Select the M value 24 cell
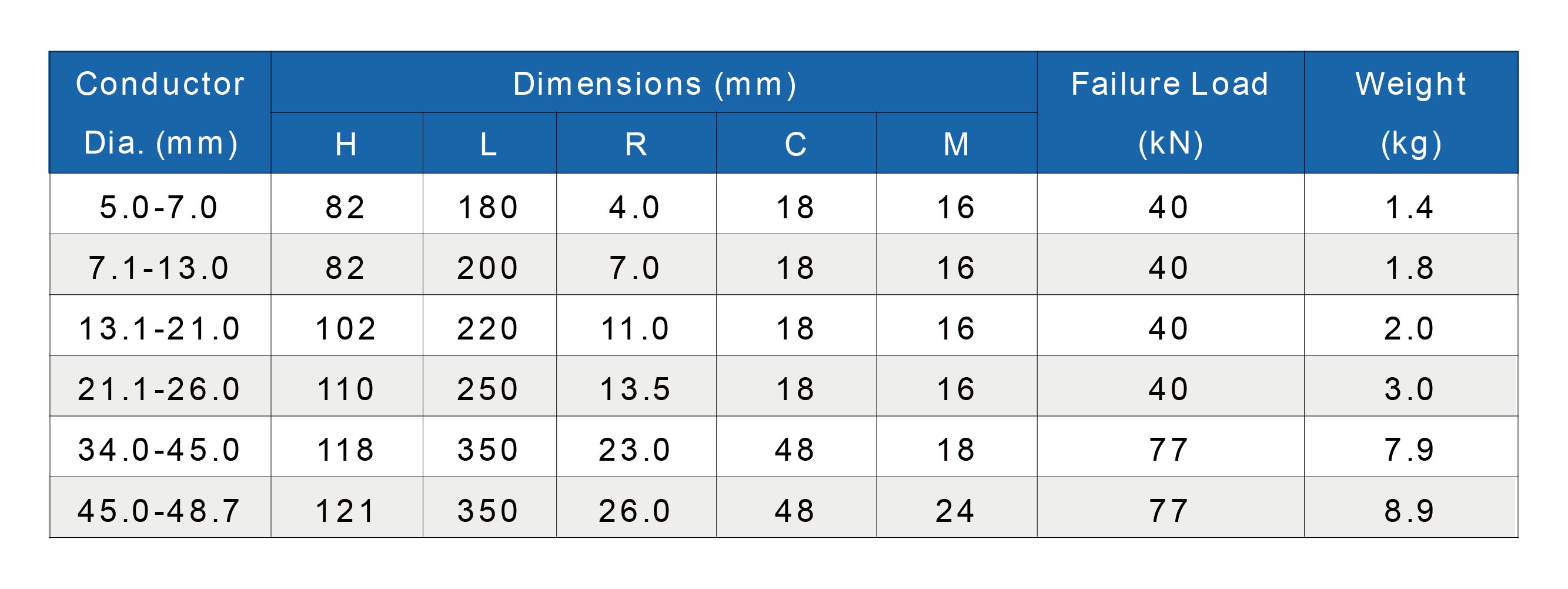 pos(955,510)
